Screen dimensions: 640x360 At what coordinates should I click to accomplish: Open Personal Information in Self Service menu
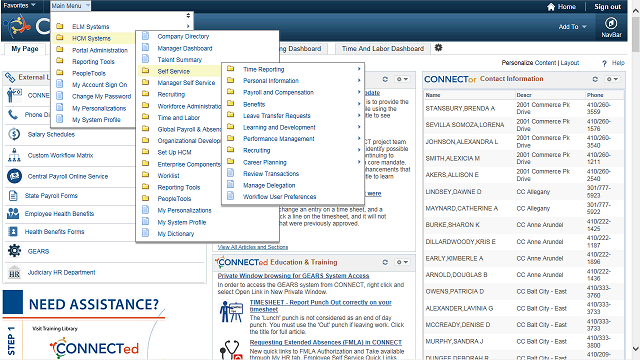pyautogui.click(x=271, y=81)
